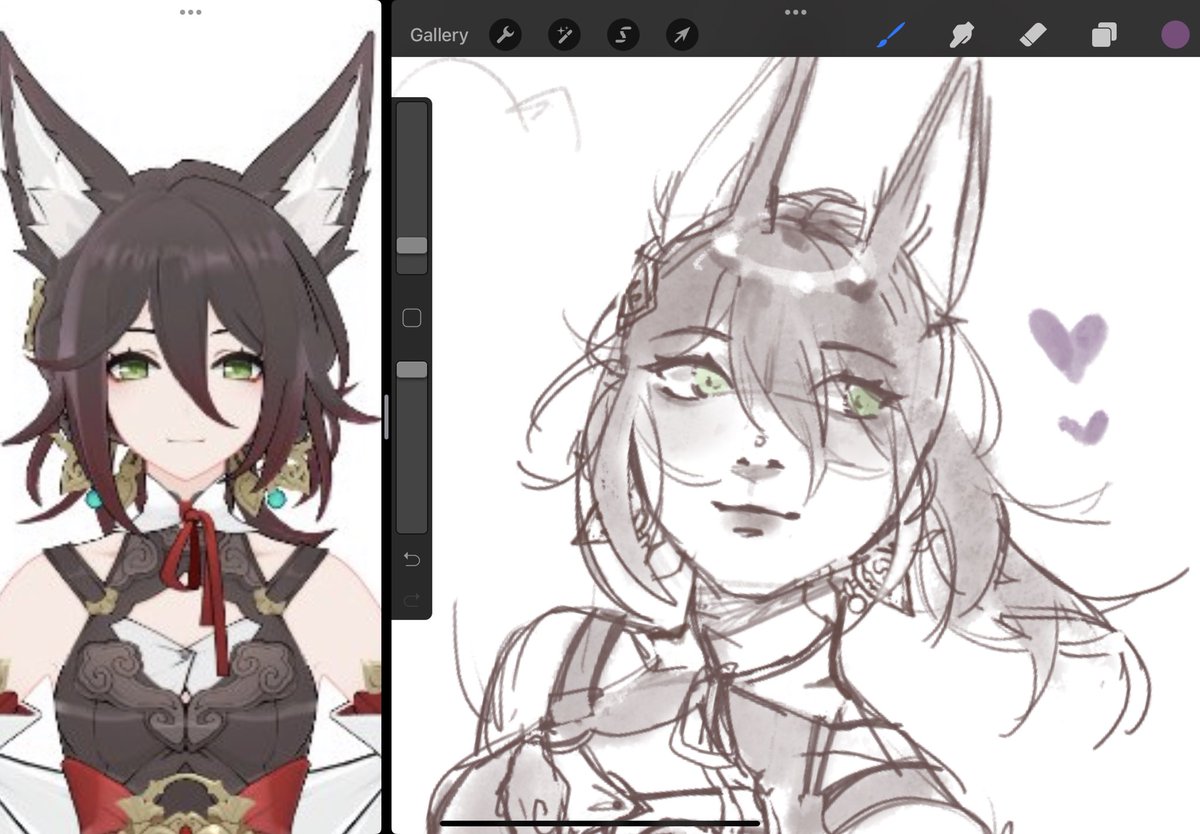This screenshot has width=1200, height=834.
Task: Tap the square modify button on sidebar
Action: pos(411,318)
